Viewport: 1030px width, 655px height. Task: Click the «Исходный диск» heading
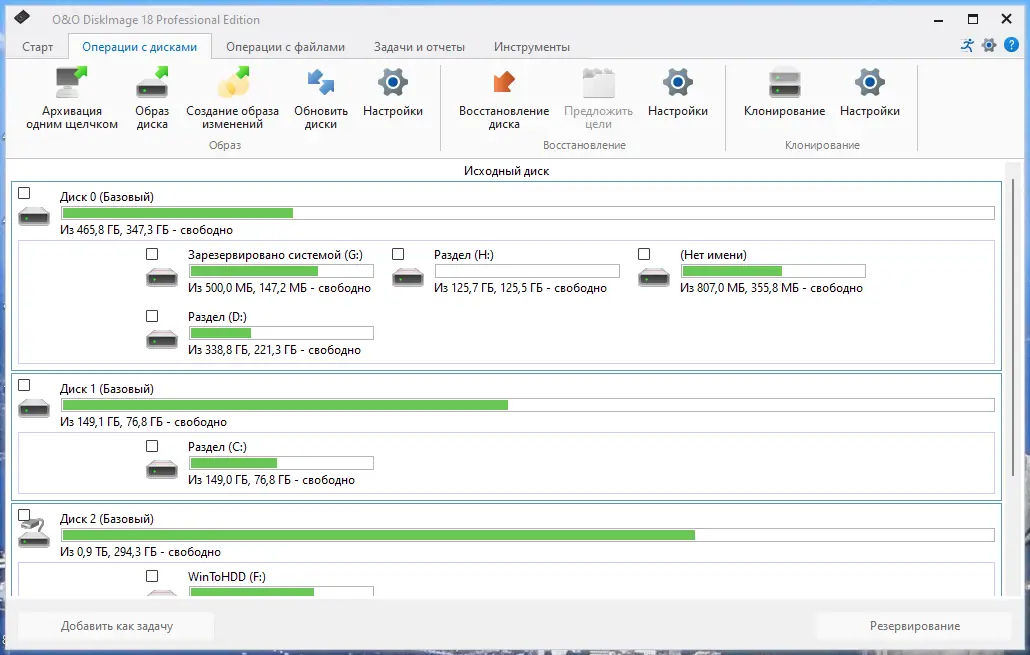[506, 171]
